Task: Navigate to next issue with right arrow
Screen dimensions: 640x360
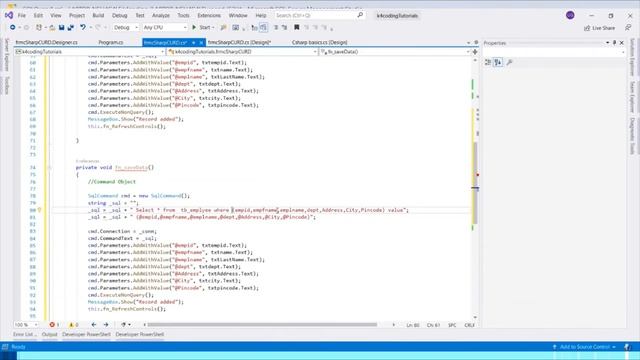Action: (x=106, y=325)
